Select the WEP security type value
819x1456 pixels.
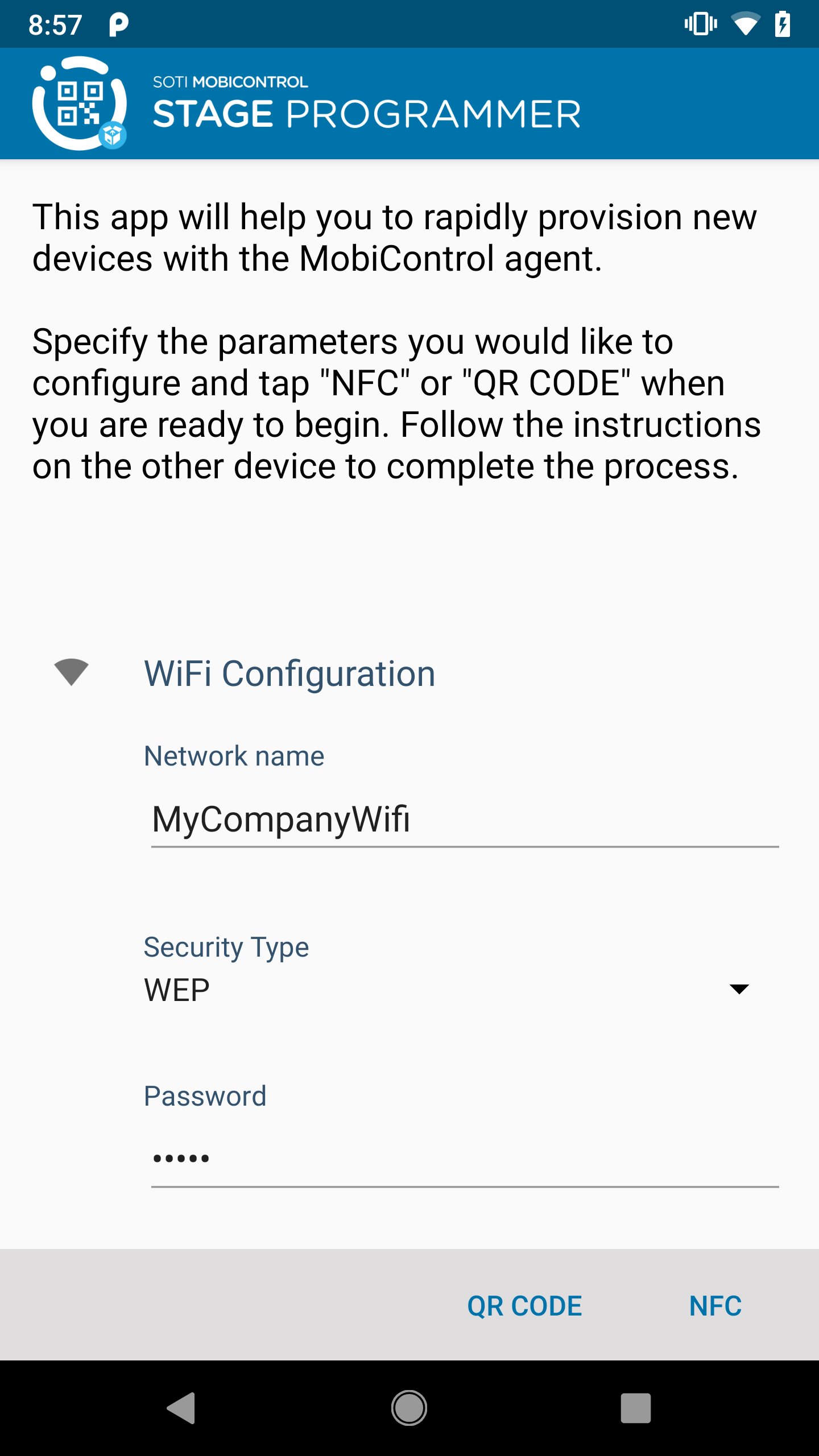(177, 990)
